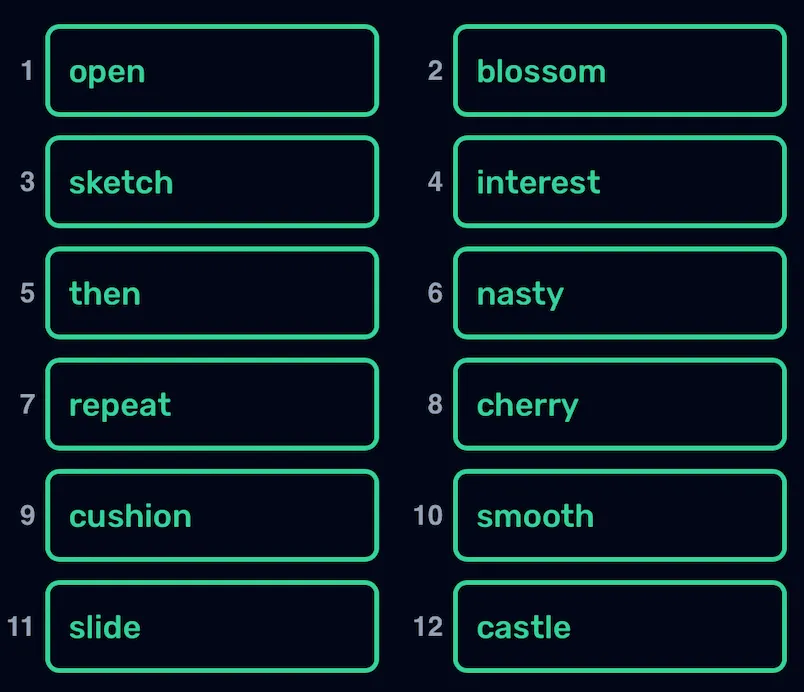Focus the 'interest' word box

click(x=620, y=182)
